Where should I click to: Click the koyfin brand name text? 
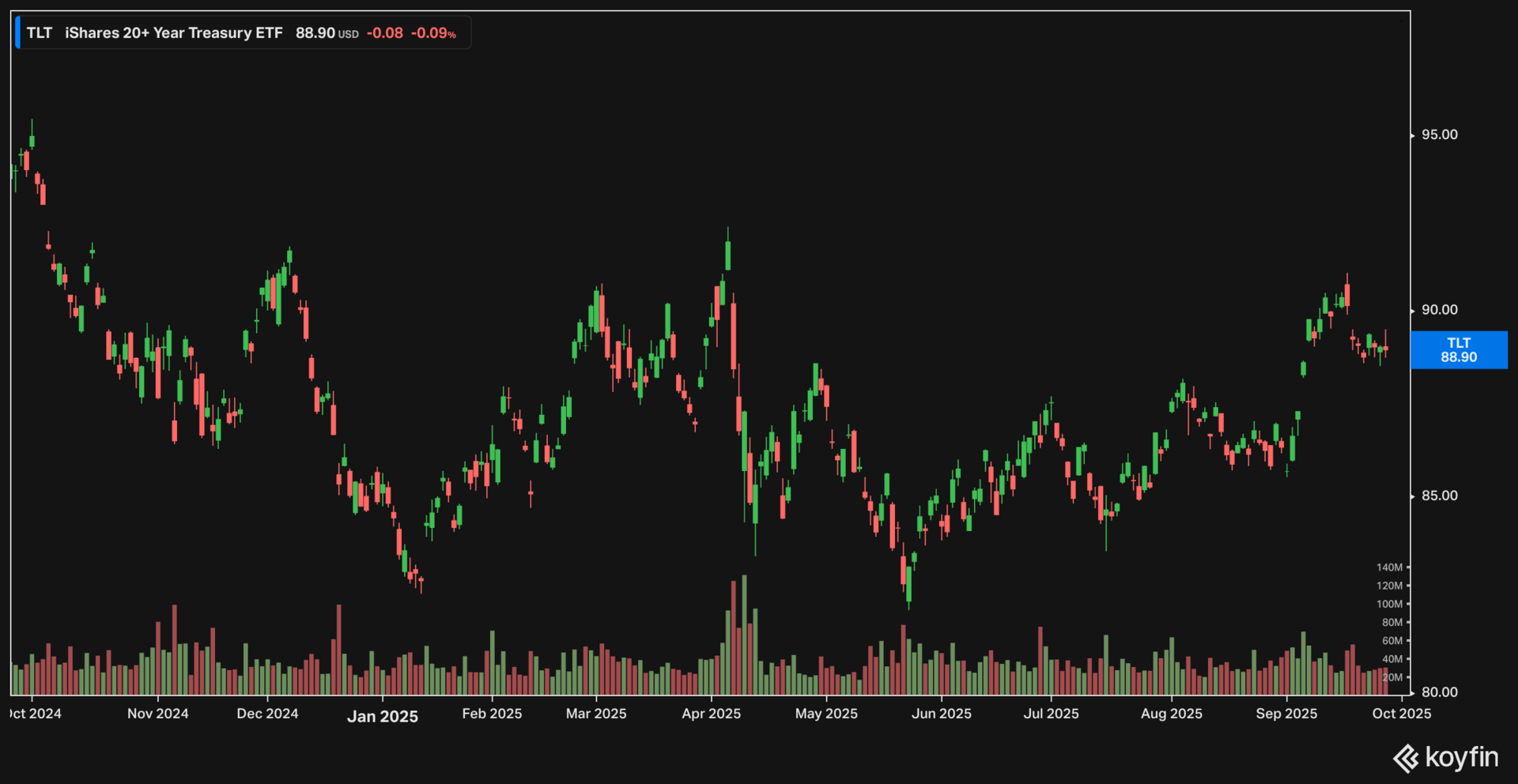click(1462, 757)
